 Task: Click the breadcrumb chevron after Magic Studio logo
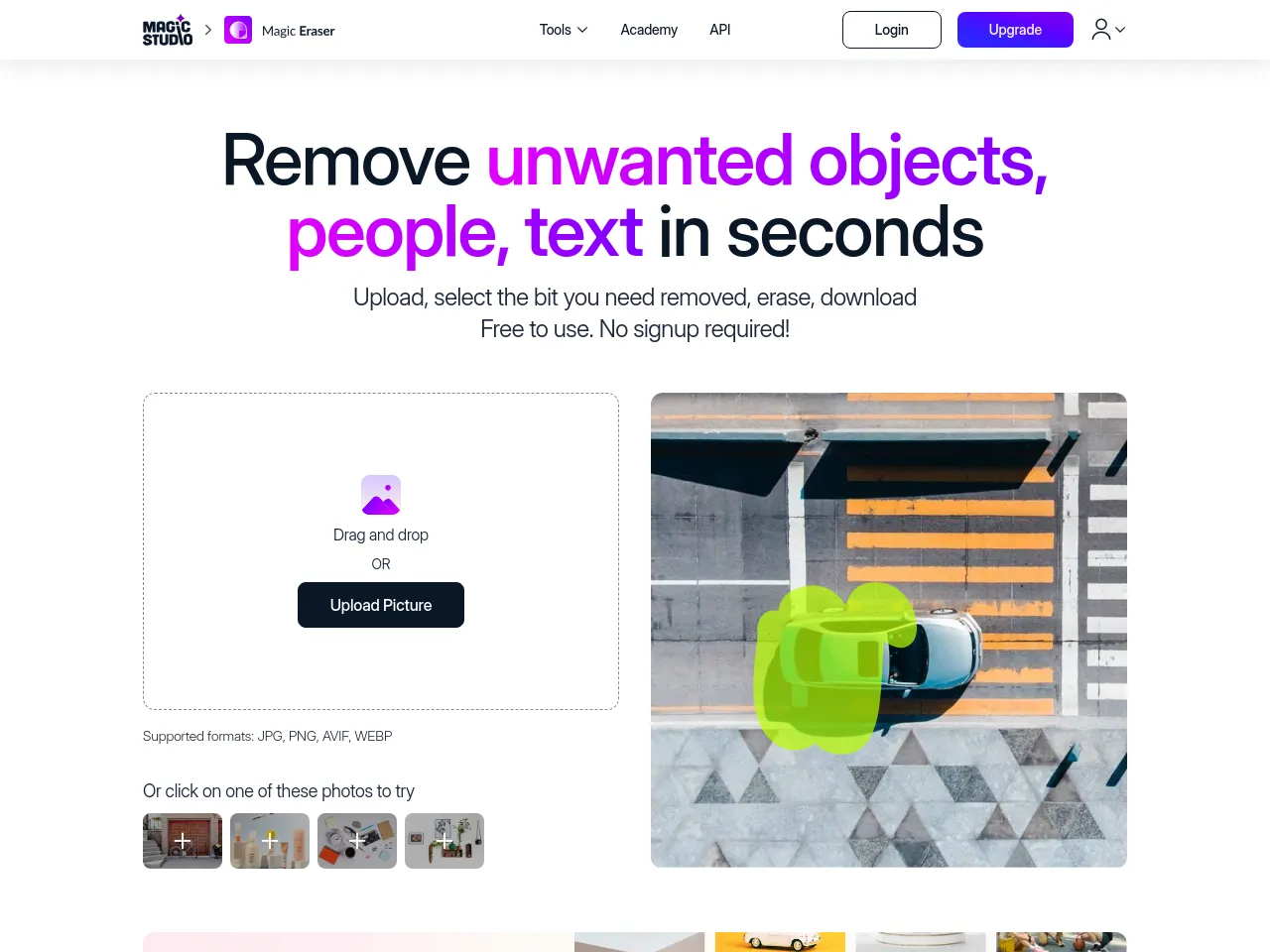tap(208, 30)
